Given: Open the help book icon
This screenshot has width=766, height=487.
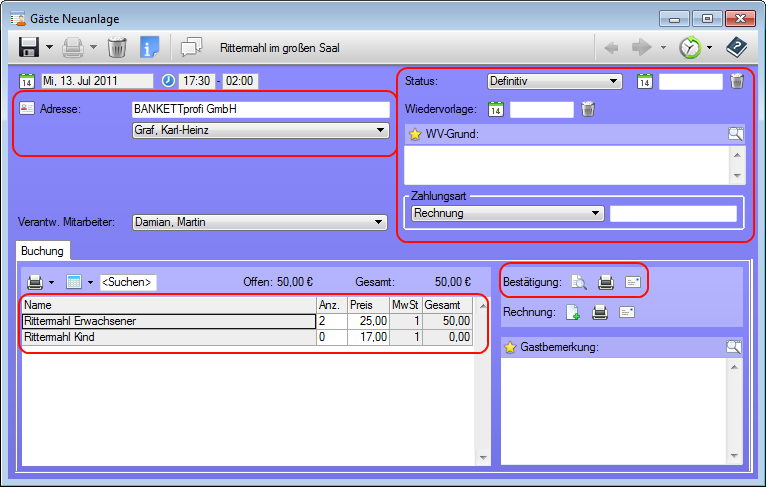Looking at the screenshot, I should 736,47.
